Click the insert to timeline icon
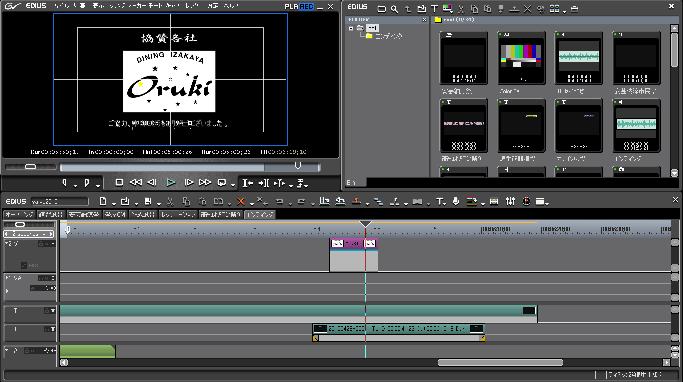 [x=279, y=183]
